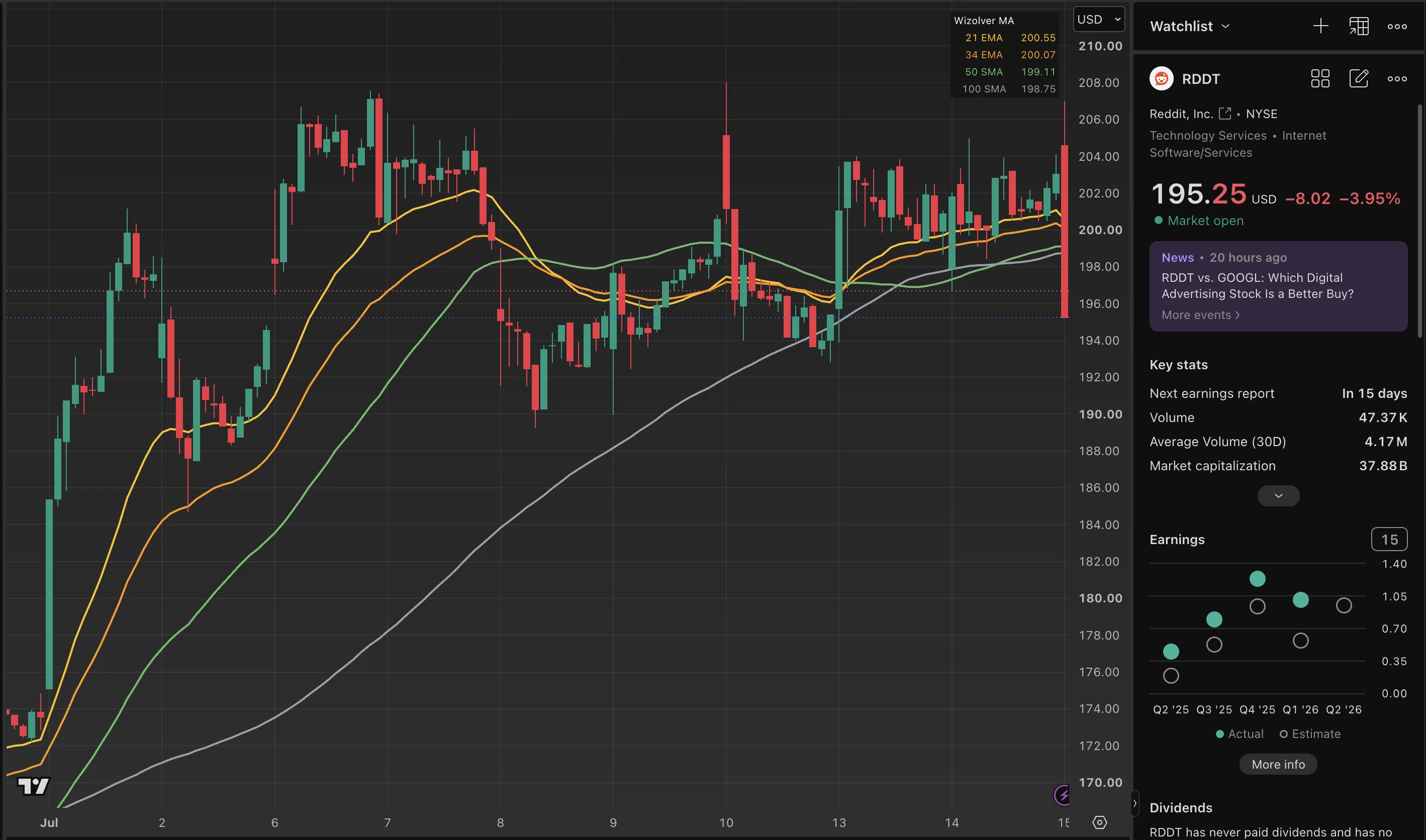Click the right panel vertical scrollbar
The width and height of the screenshot is (1426, 840).
(x=1420, y=221)
